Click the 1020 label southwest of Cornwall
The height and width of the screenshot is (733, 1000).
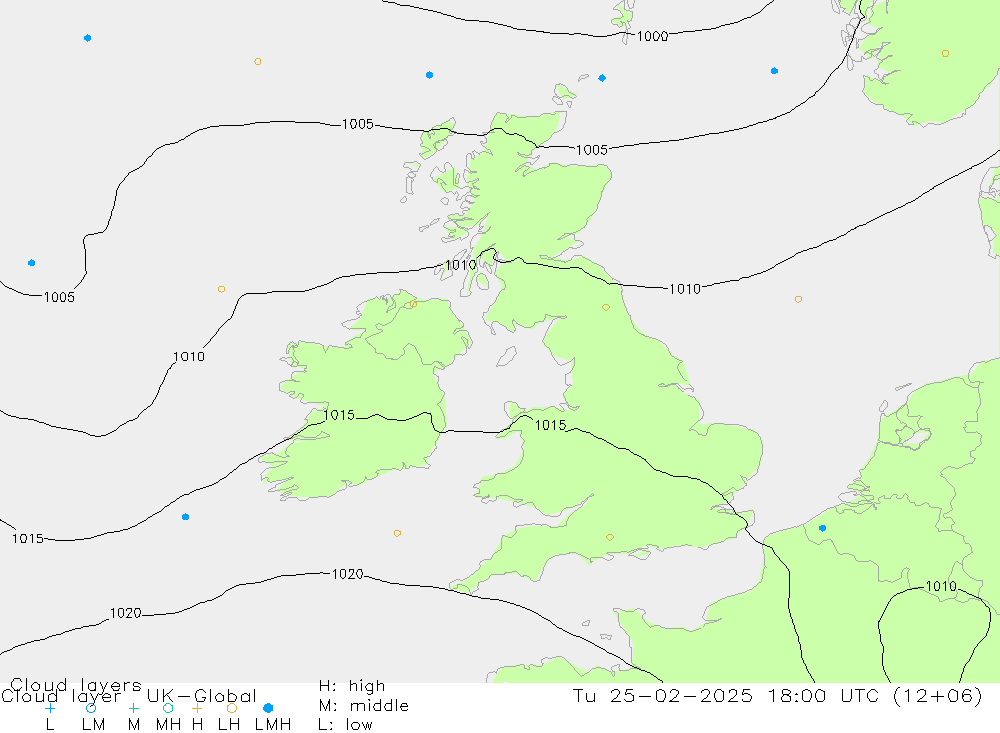[x=348, y=574]
